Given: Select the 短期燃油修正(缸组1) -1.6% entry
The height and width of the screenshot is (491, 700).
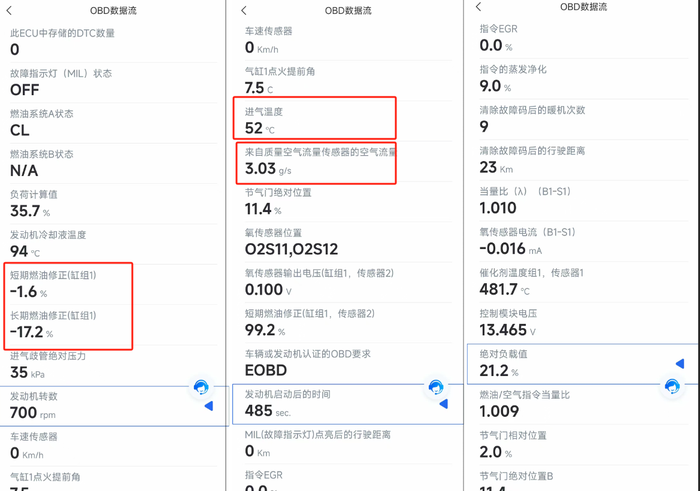Looking at the screenshot, I should (x=68, y=284).
